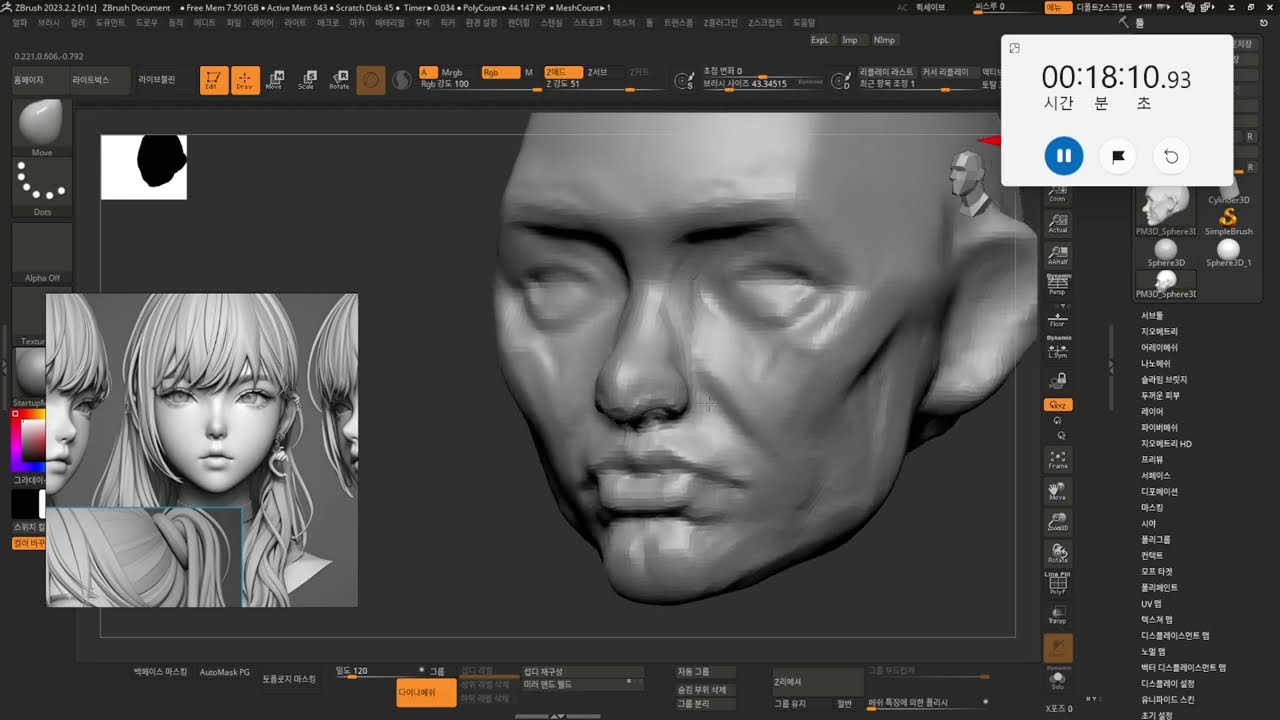This screenshot has width=1280, height=720.
Task: Click the hair reference image thumbnail
Action: 202,450
